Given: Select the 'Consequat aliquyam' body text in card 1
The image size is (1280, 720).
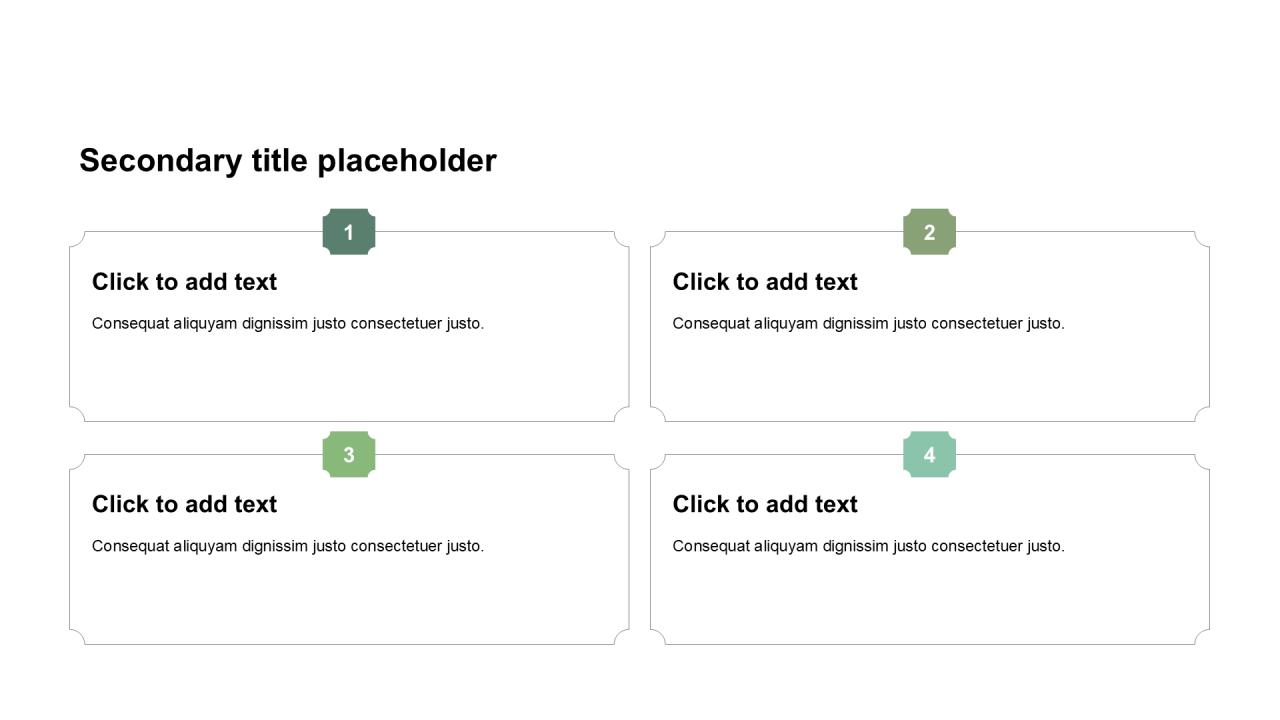Looking at the screenshot, I should point(288,323).
